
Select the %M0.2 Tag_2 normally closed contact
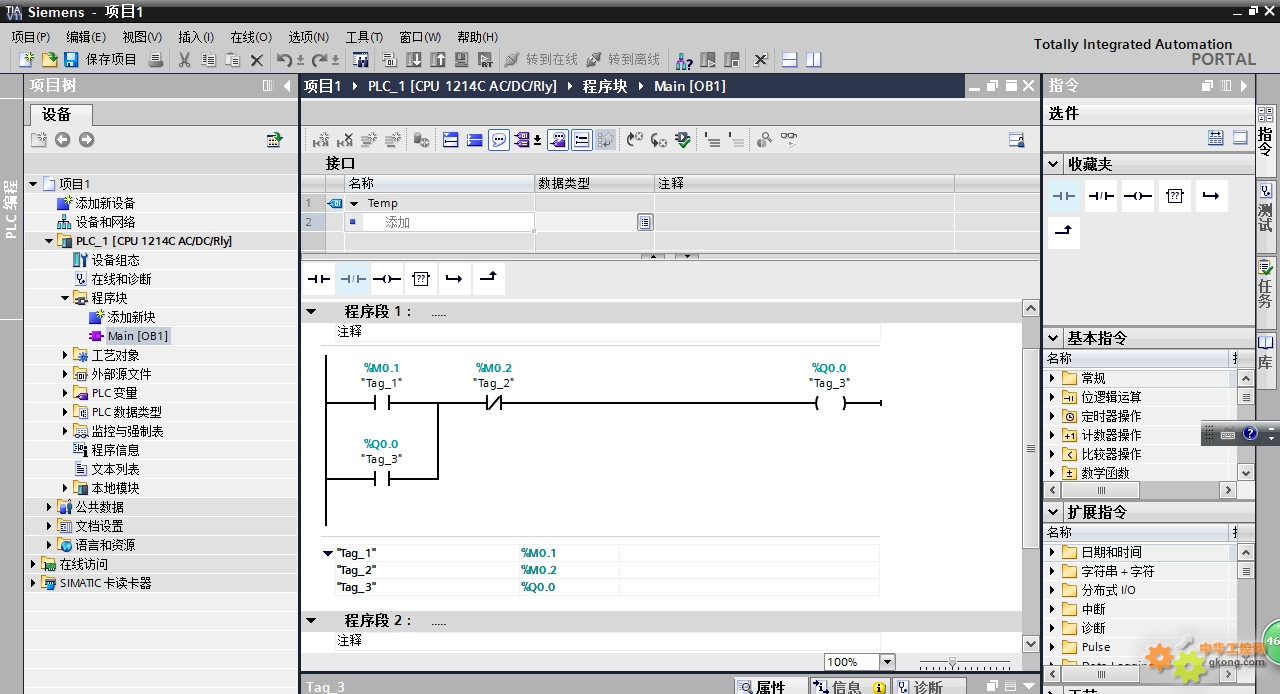pyautogui.click(x=493, y=403)
